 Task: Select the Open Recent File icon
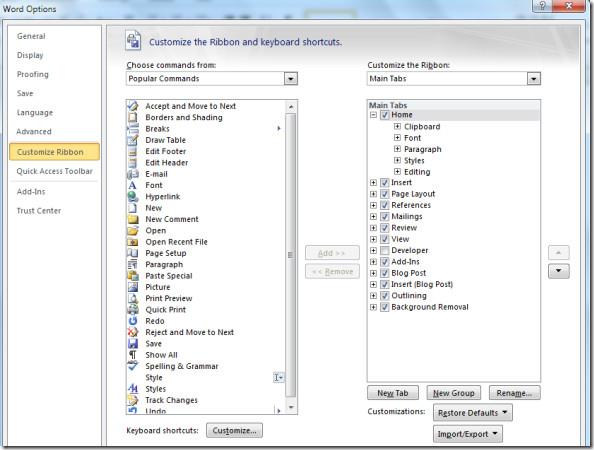coord(133,242)
